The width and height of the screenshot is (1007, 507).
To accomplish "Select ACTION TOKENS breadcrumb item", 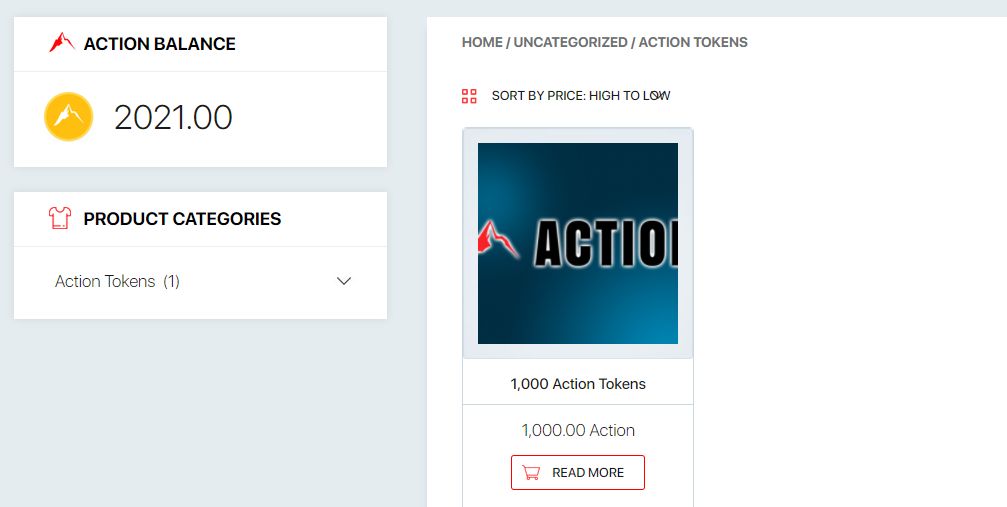I will click(x=693, y=42).
